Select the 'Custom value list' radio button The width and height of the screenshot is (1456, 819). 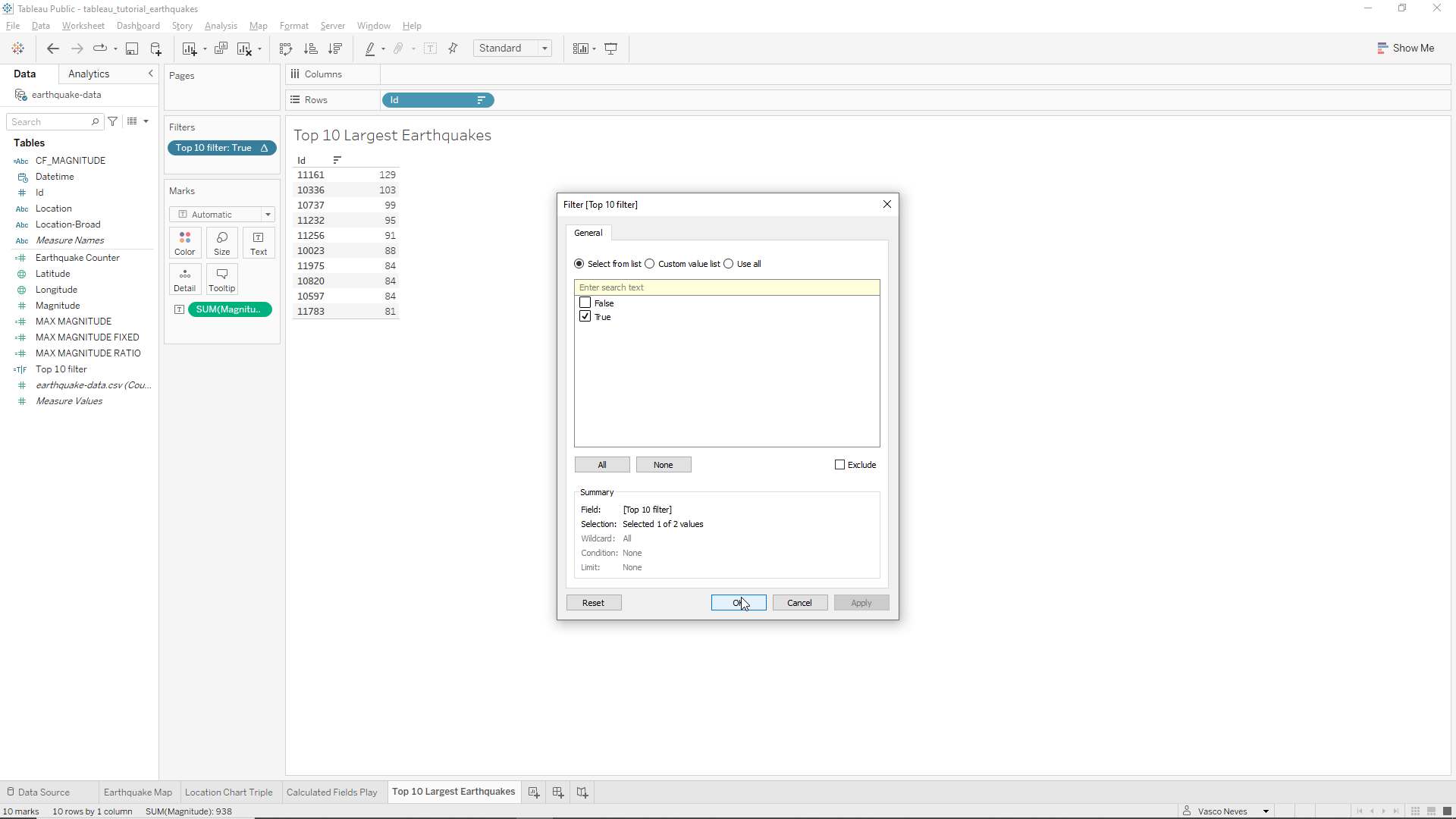(x=650, y=264)
